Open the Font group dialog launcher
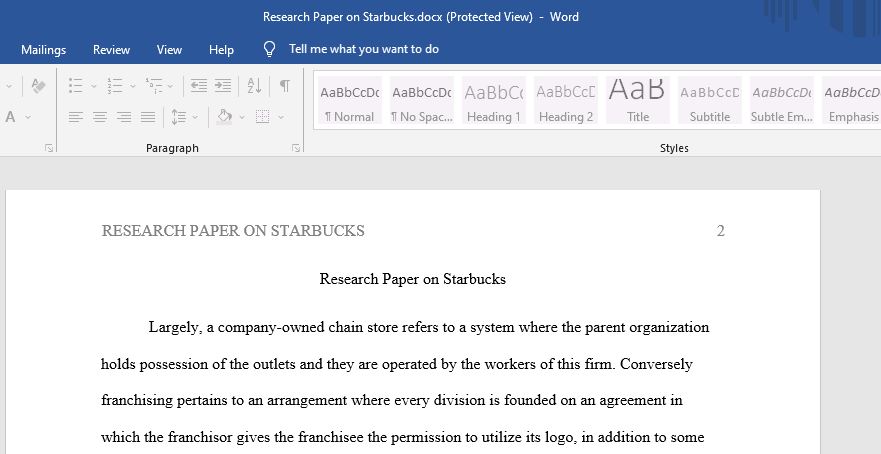The height and width of the screenshot is (454, 881). pos(49,148)
